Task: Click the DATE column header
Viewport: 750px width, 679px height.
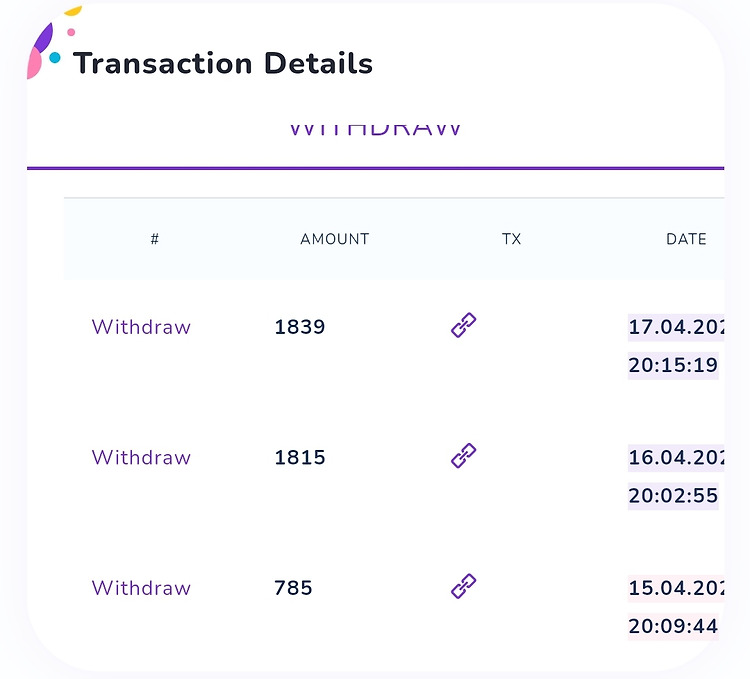Action: [686, 239]
